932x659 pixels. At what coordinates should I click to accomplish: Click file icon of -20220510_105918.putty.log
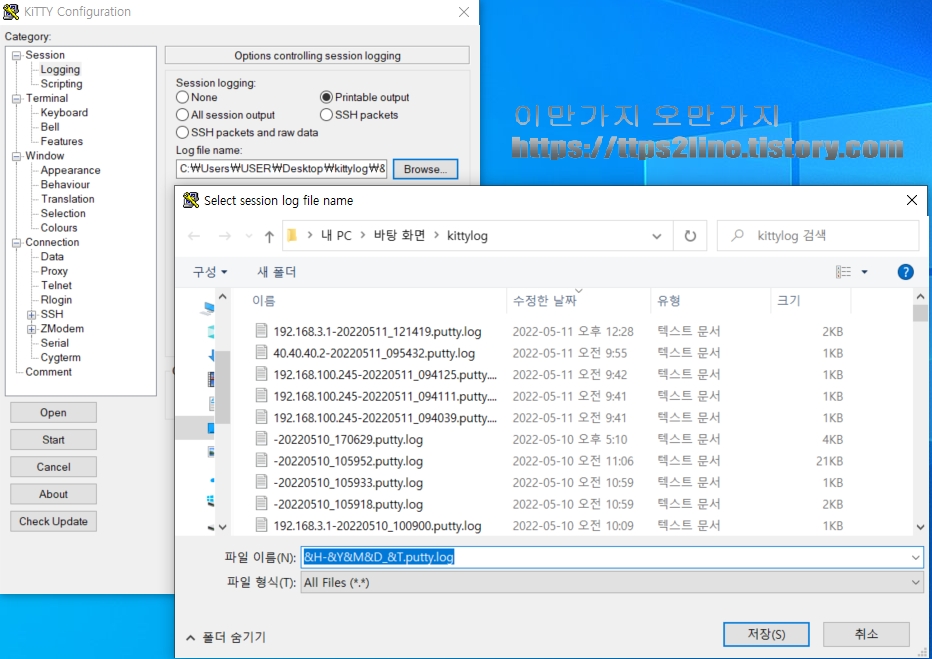pos(261,503)
